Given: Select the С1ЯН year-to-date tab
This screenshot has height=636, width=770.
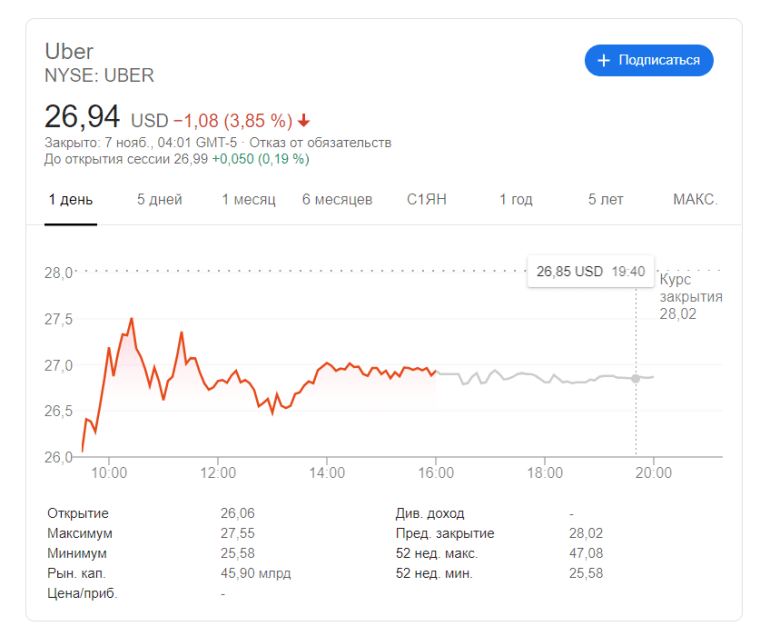Looking at the screenshot, I should click(x=427, y=200).
